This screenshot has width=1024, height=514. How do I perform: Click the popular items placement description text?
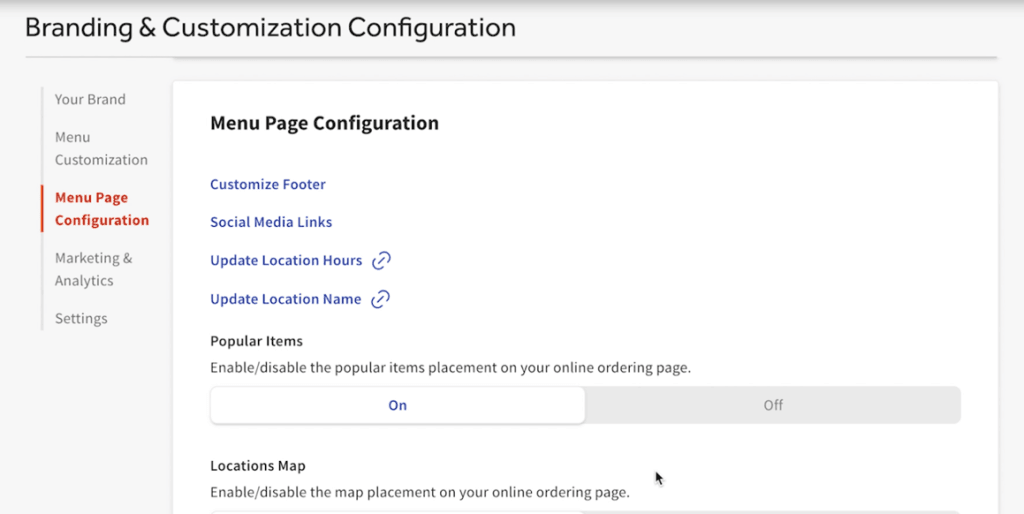click(x=451, y=368)
